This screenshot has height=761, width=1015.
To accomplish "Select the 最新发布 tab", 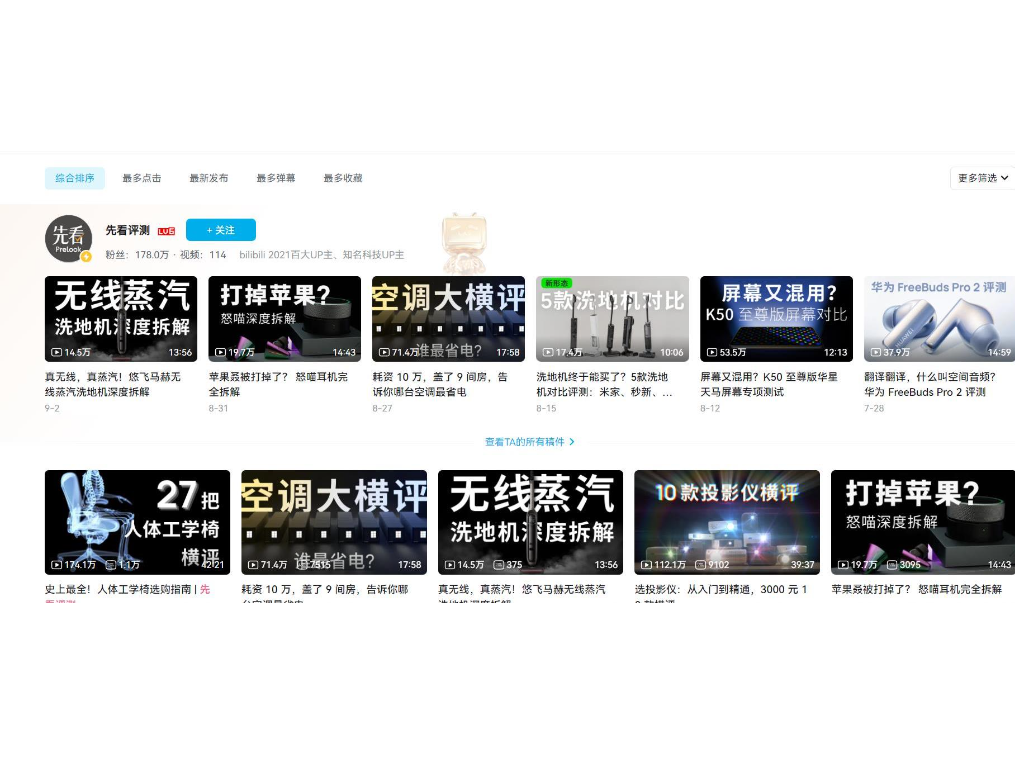I will (207, 177).
